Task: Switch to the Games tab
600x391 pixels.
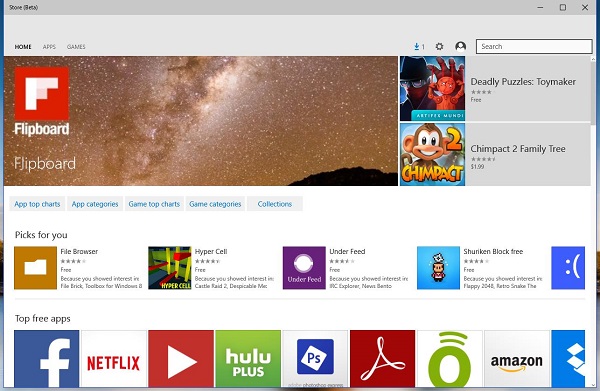Action: (76, 47)
